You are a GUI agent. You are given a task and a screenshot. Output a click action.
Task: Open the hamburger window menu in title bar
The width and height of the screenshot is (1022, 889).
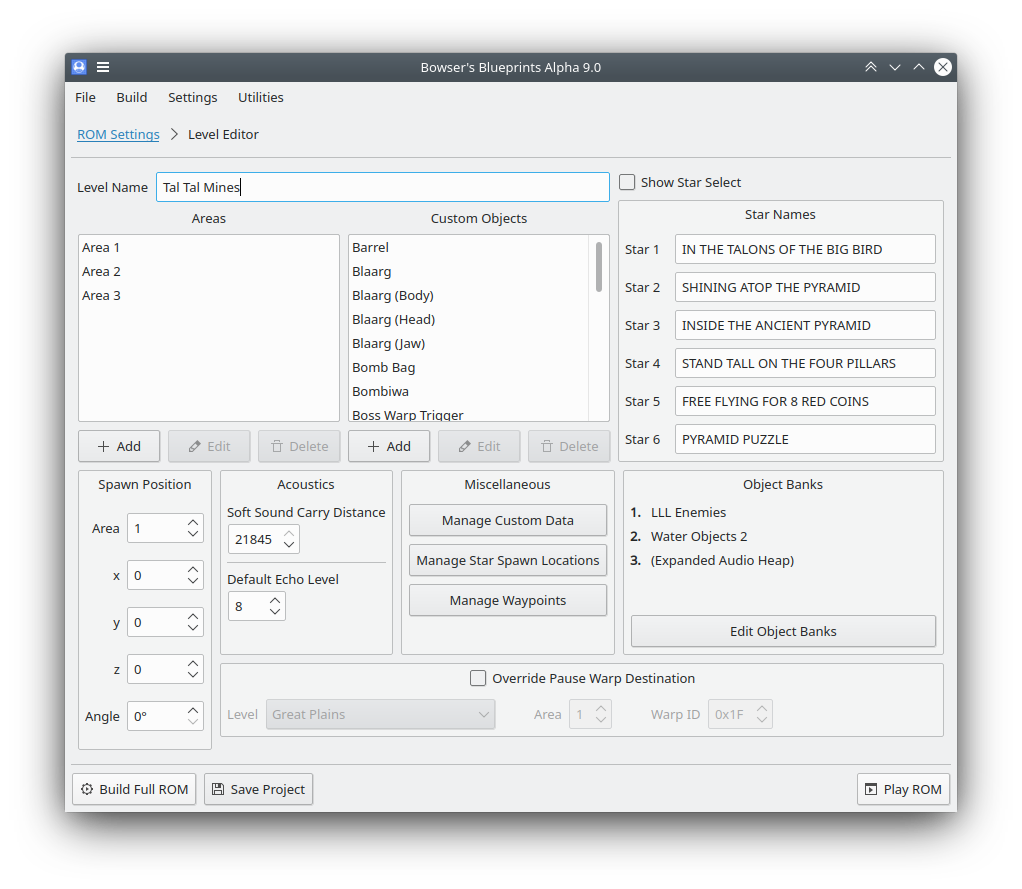(103, 66)
